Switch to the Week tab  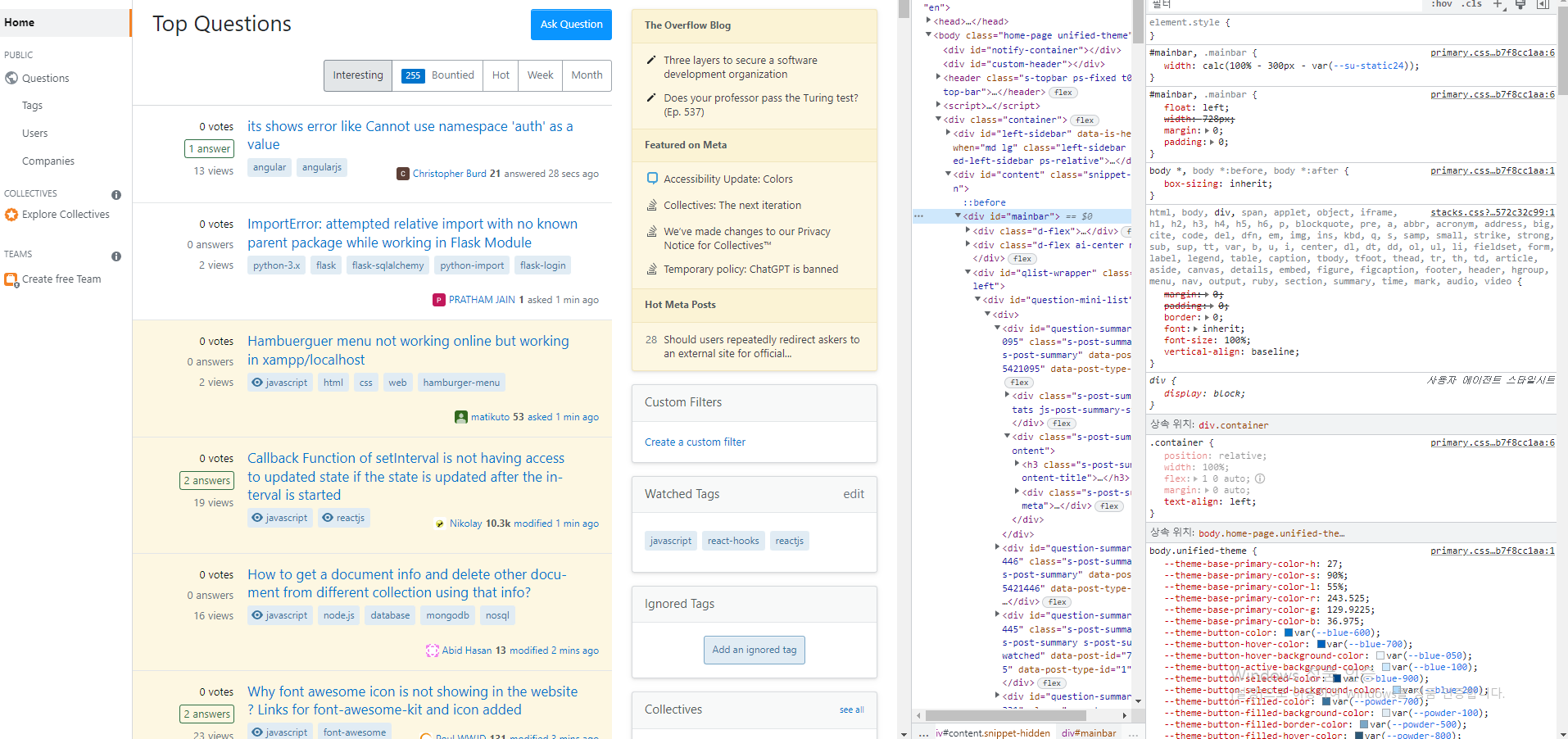pyautogui.click(x=540, y=75)
